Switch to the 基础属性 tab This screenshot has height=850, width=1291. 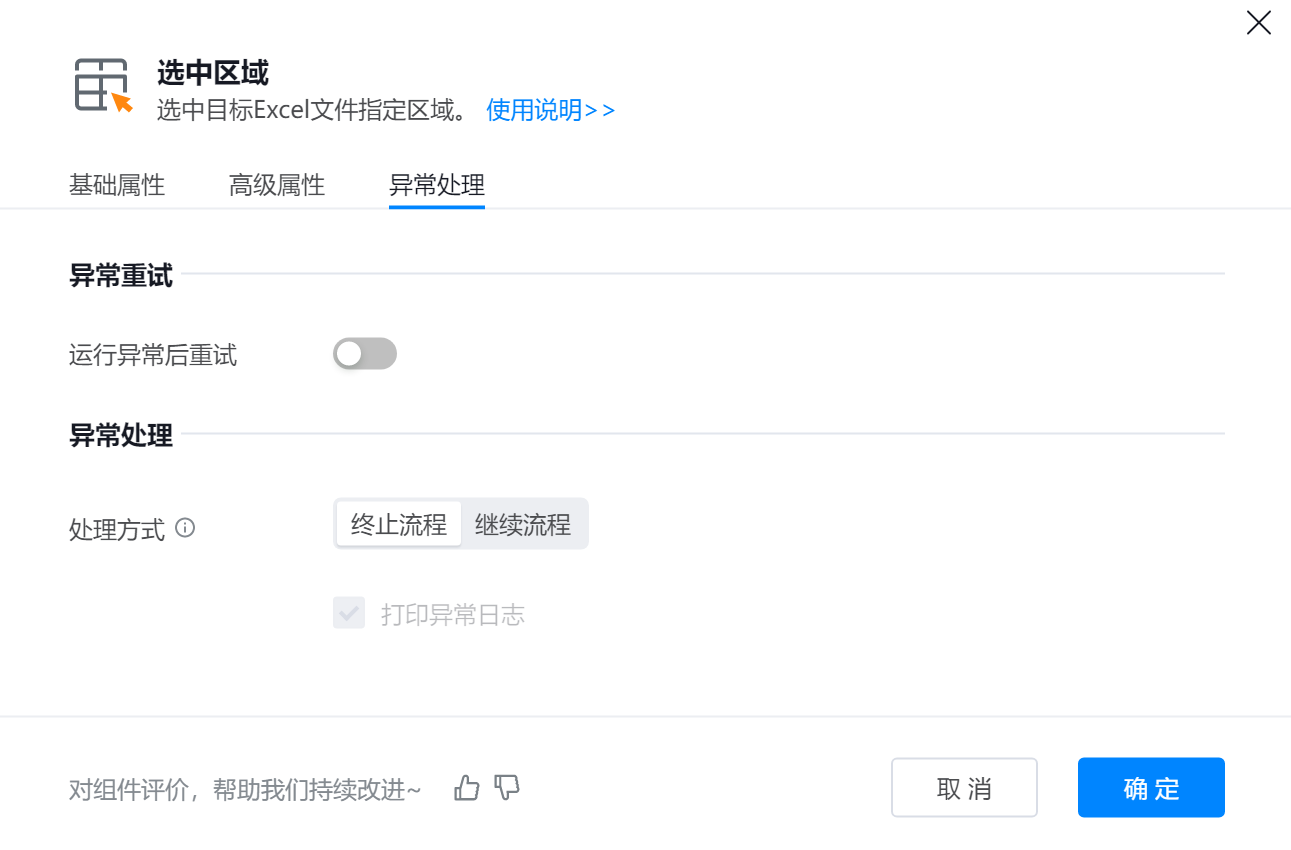coord(117,185)
